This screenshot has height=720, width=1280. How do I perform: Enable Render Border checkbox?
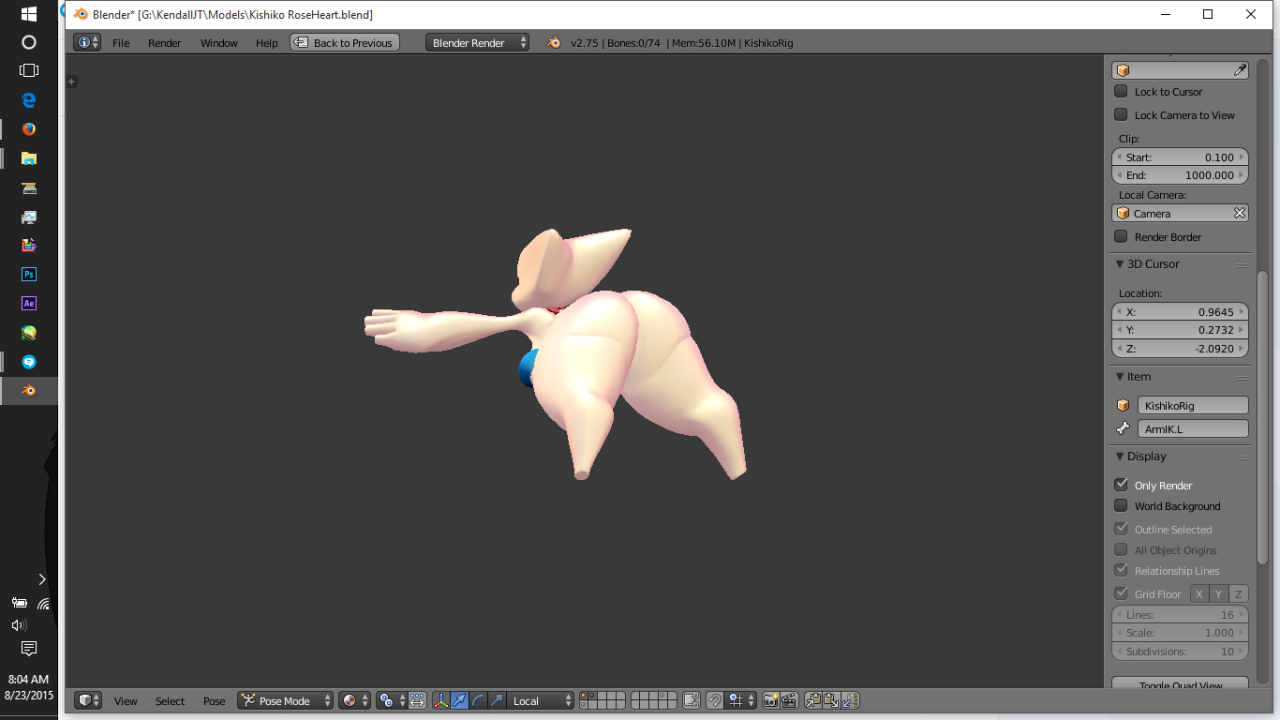click(1121, 237)
